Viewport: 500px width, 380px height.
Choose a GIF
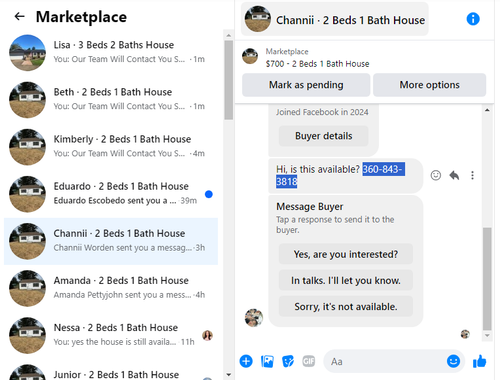pos(309,361)
